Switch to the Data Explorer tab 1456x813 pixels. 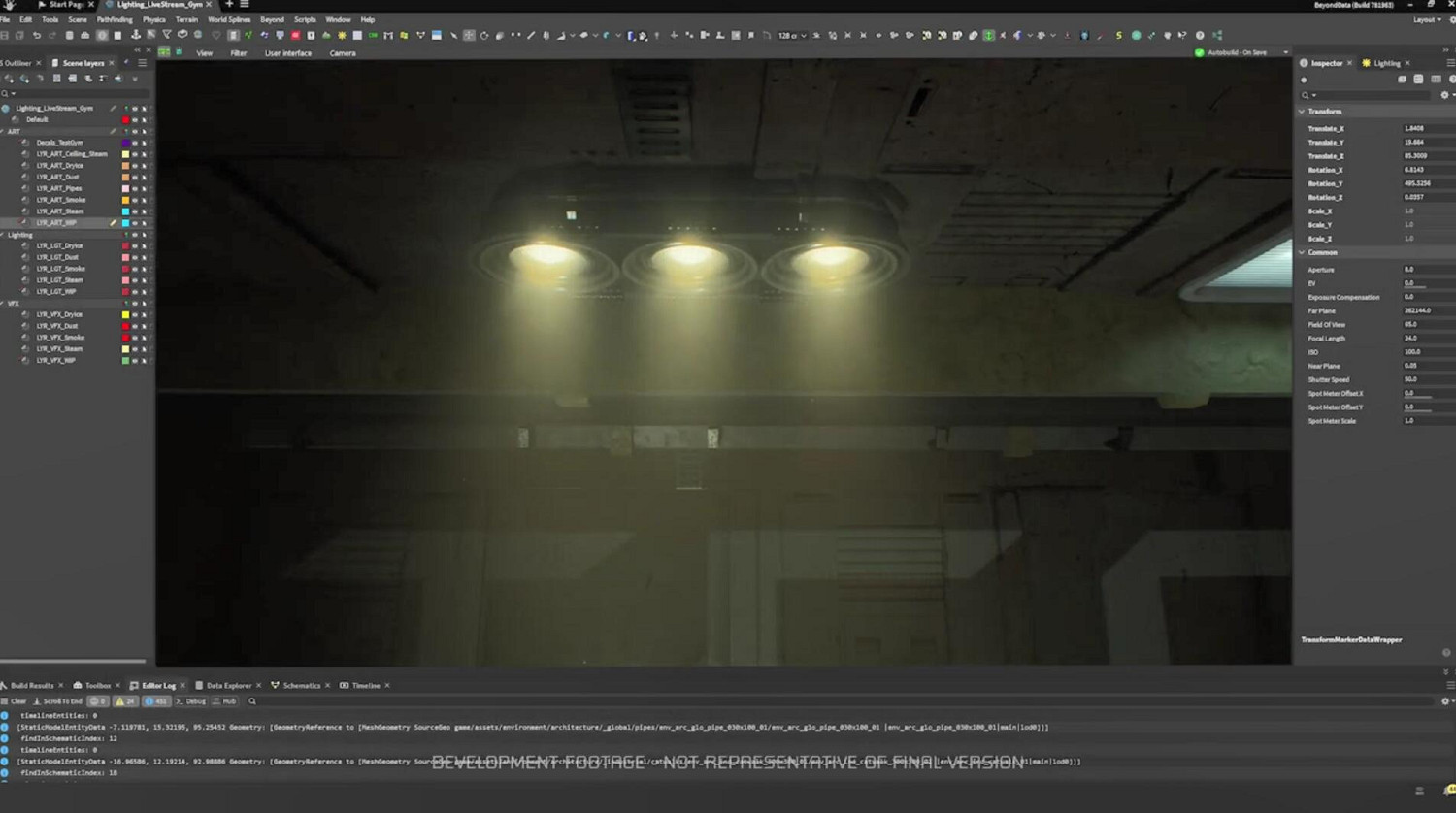(228, 686)
